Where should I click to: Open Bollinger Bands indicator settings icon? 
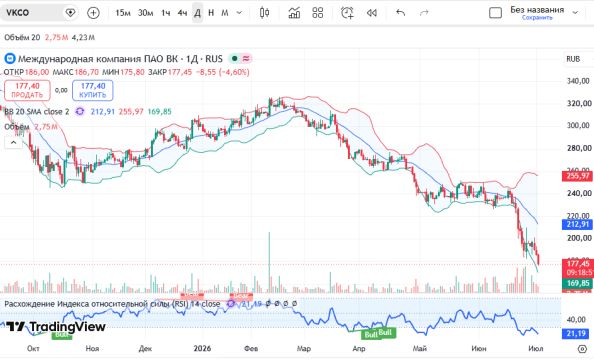point(80,111)
